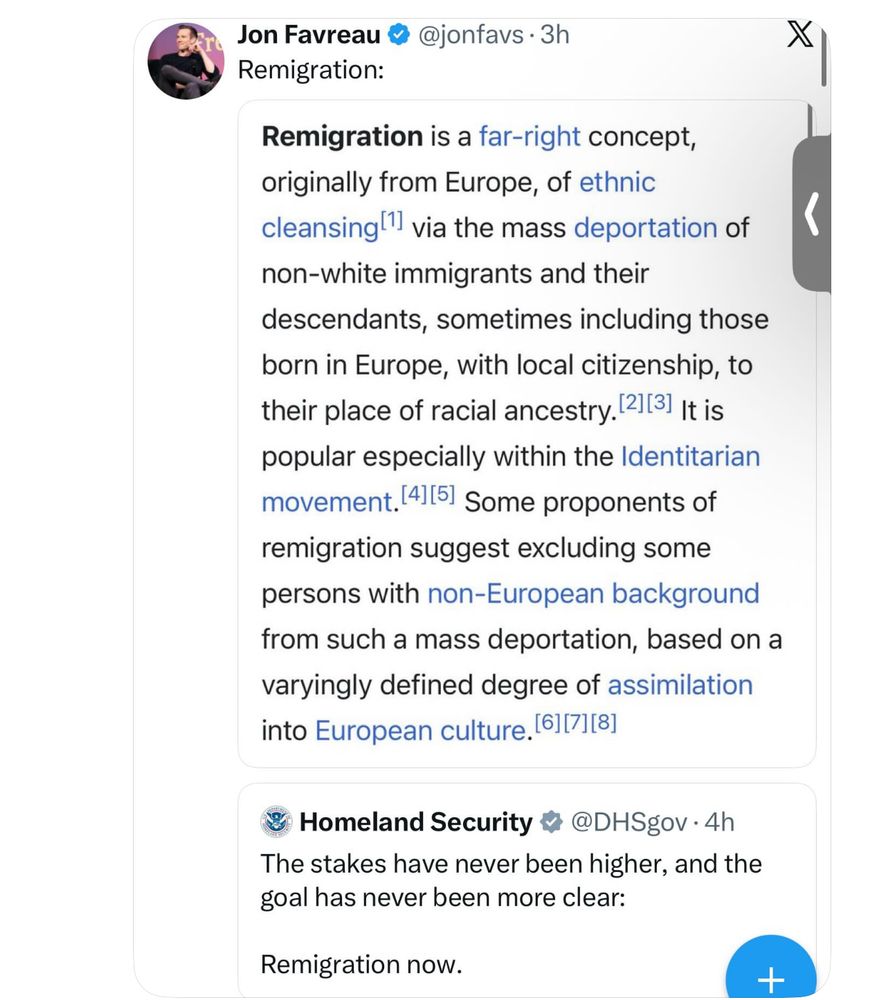Click Jon Favreau's verified badge
This screenshot has height=1000, width=893.
[x=397, y=35]
